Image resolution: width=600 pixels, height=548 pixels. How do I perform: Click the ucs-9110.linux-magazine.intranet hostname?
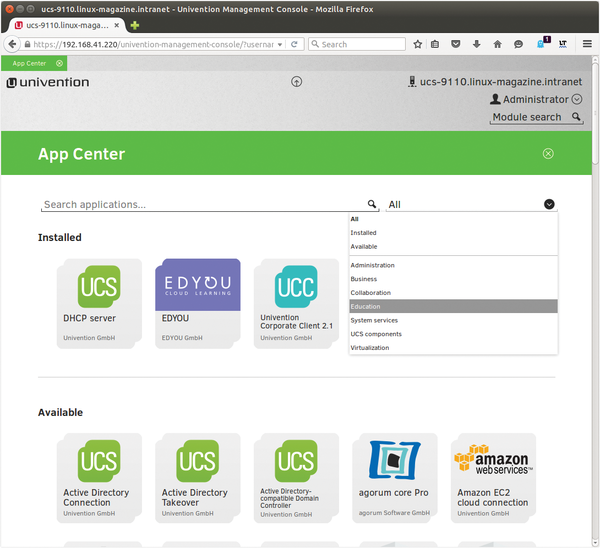pos(501,82)
